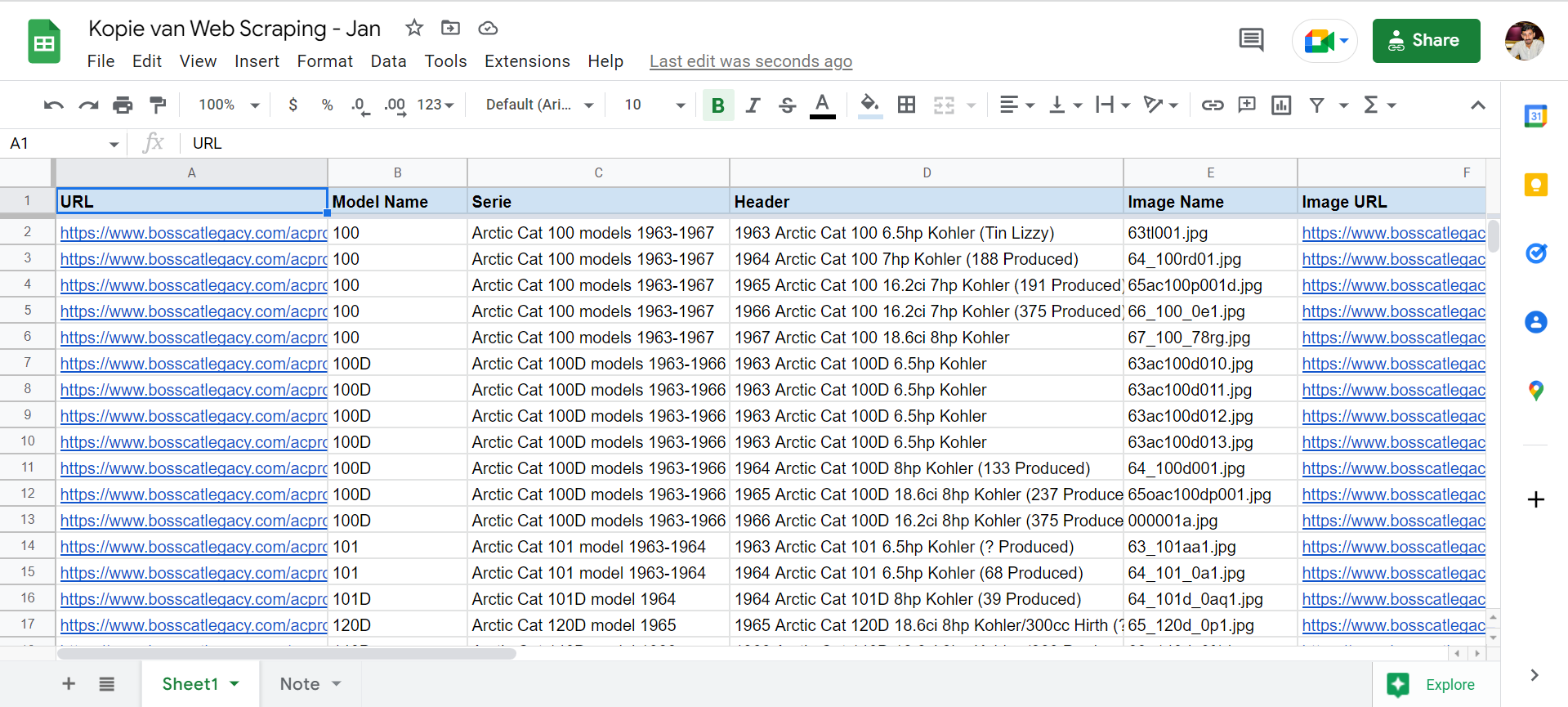Open Google Maps side panel

[x=1536, y=391]
